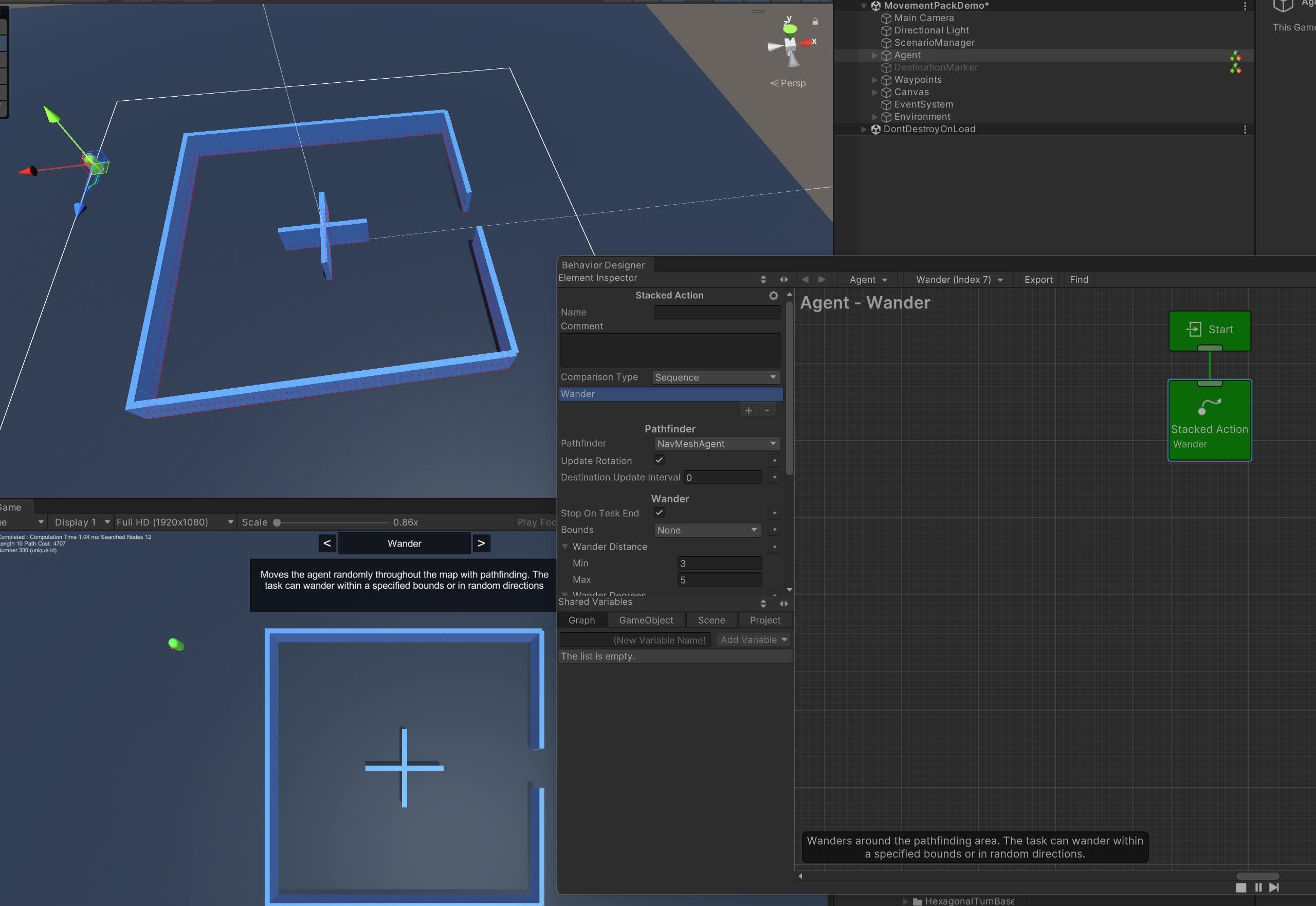This screenshot has height=906, width=1316.
Task: Toggle the Update Rotation checkbox
Action: tap(659, 460)
